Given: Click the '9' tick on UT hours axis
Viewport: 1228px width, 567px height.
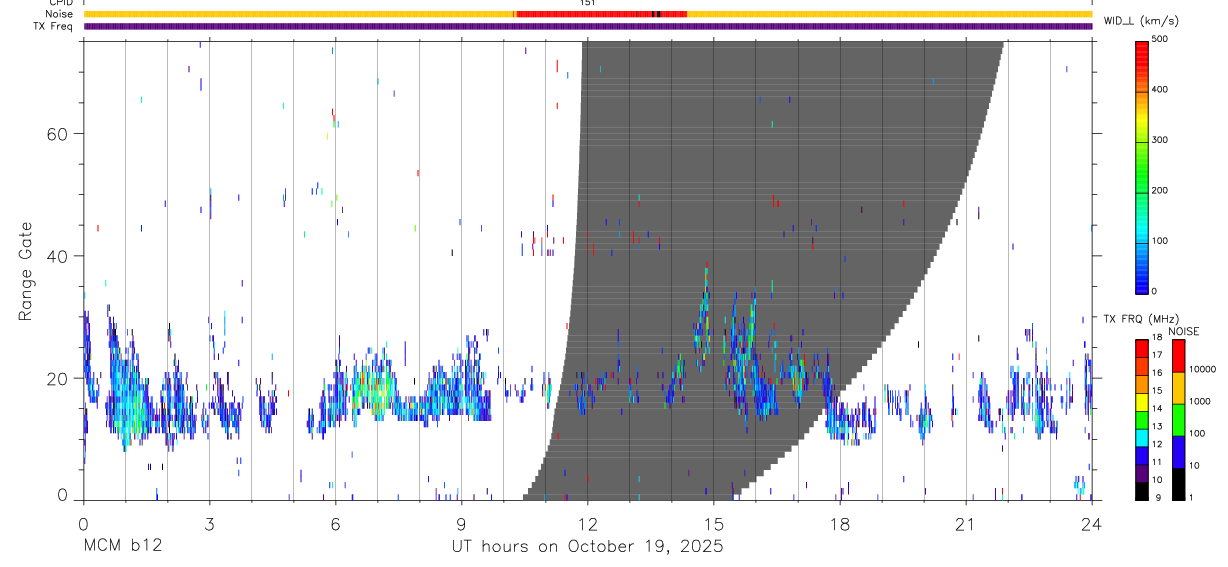Looking at the screenshot, I should coord(462,524).
